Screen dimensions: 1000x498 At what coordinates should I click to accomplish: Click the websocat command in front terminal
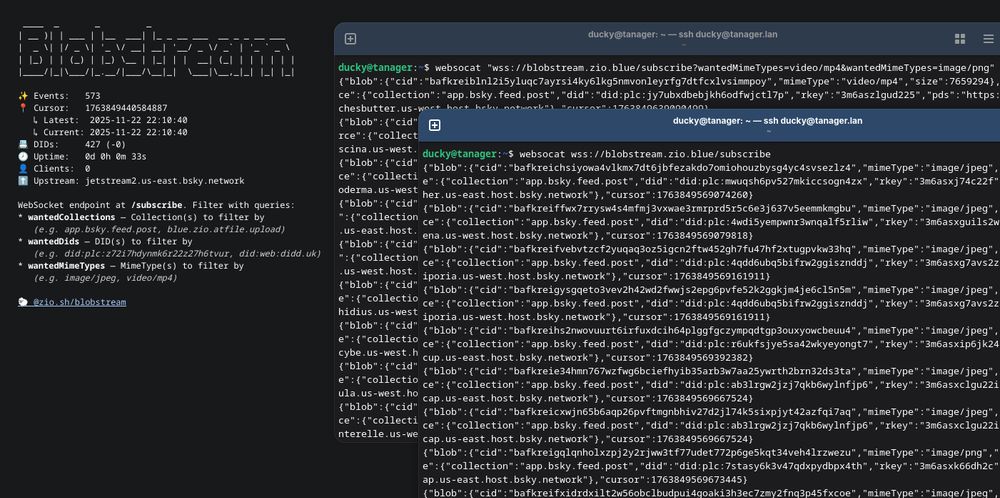pyautogui.click(x=645, y=154)
